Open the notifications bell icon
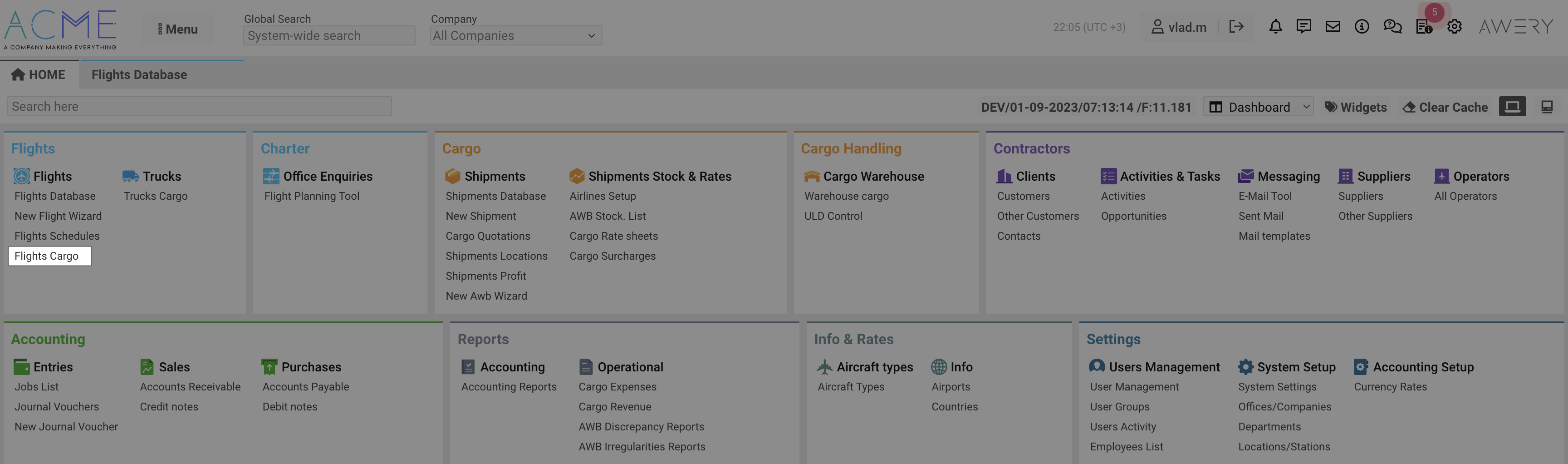The height and width of the screenshot is (464, 1568). (1275, 26)
